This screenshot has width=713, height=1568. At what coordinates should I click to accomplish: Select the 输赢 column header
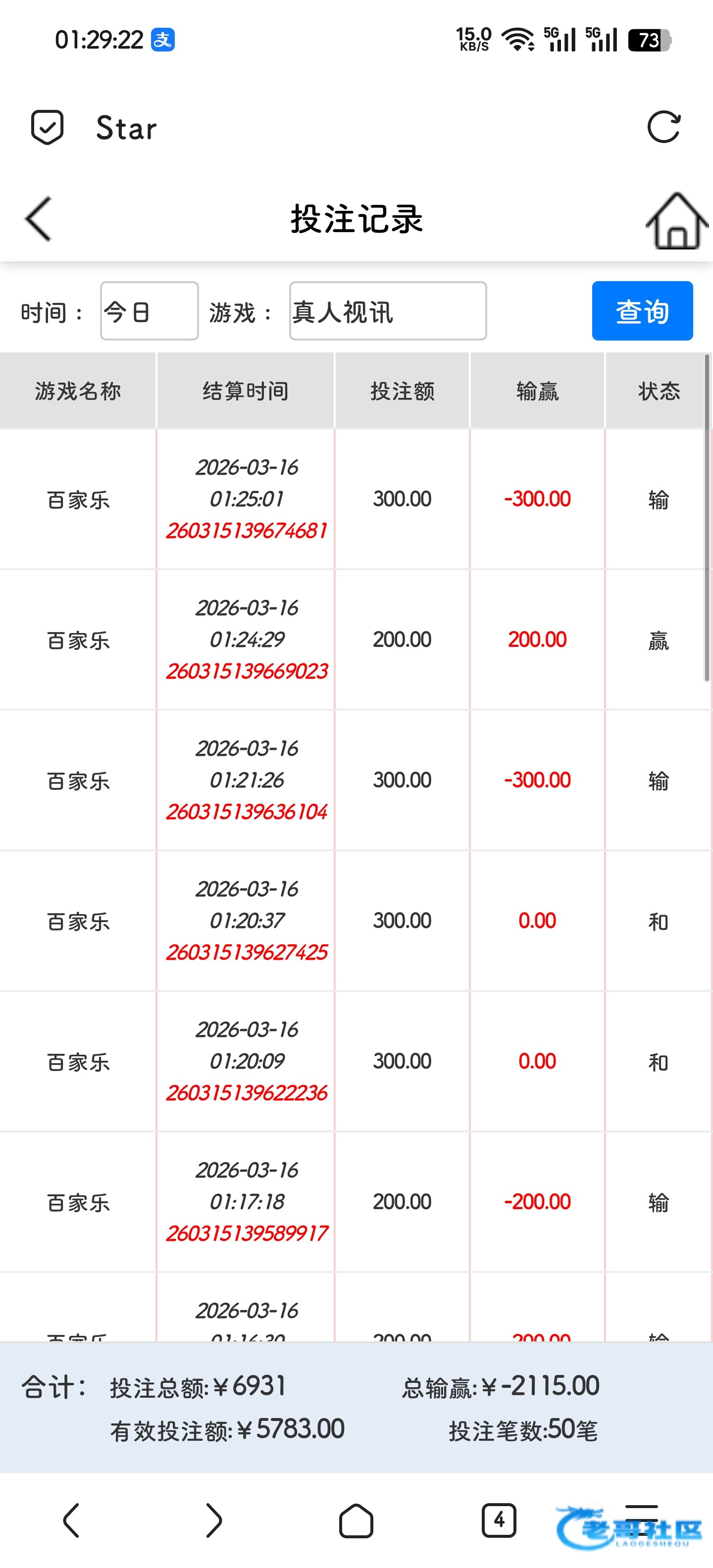click(x=537, y=391)
